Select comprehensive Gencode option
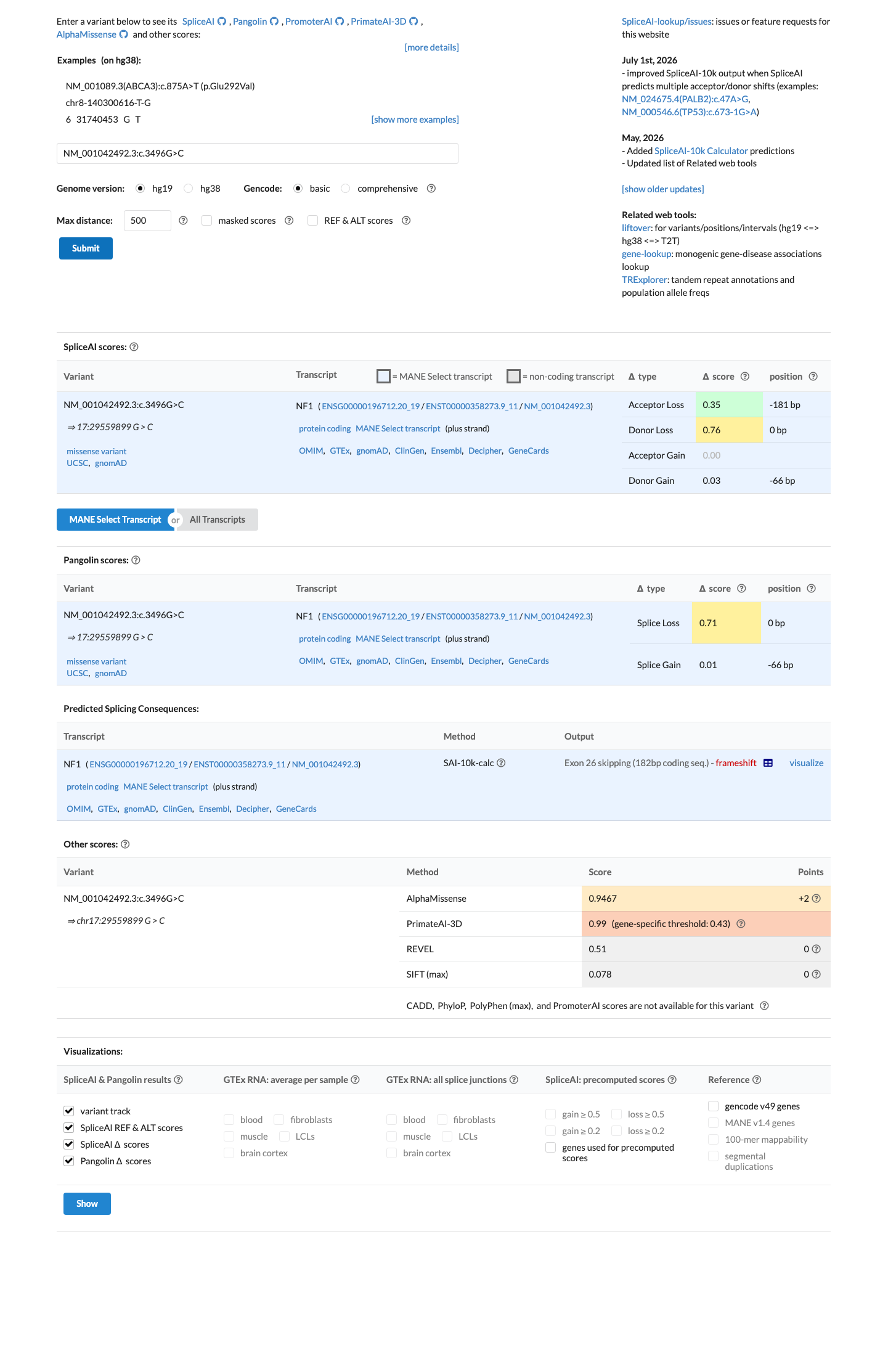The width and height of the screenshot is (896, 1356). coord(346,189)
